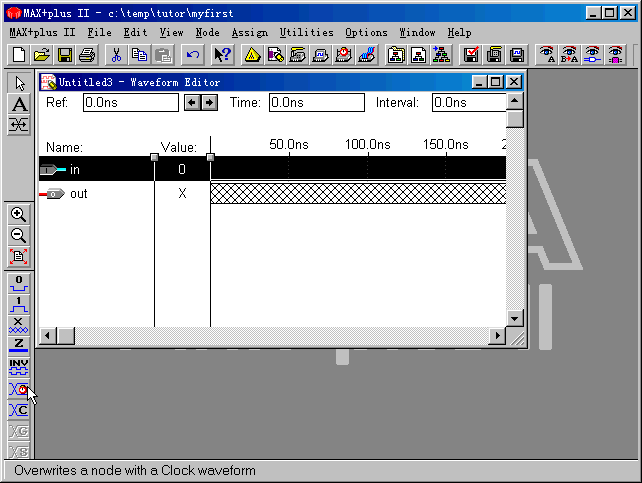This screenshot has height=483, width=642.
Task: Click the vertical scrollbar down arrow
Action: click(515, 318)
